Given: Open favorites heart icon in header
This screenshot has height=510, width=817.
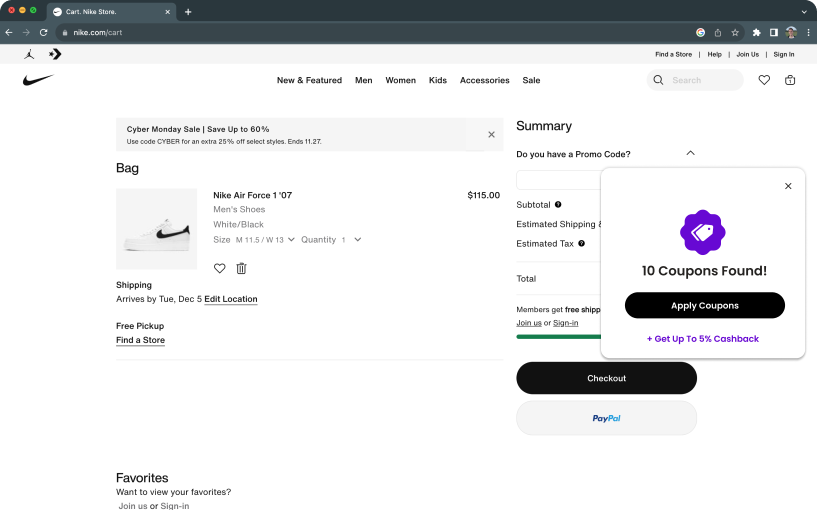Looking at the screenshot, I should coord(764,80).
